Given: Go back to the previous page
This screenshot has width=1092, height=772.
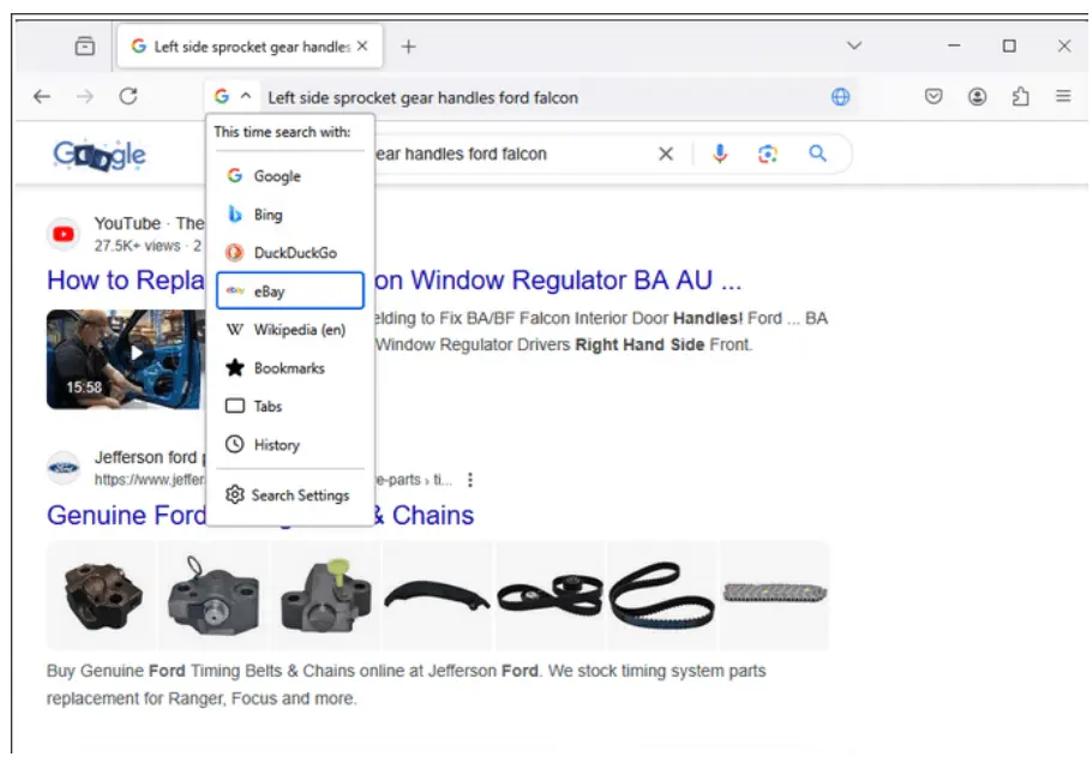Looking at the screenshot, I should pyautogui.click(x=42, y=96).
